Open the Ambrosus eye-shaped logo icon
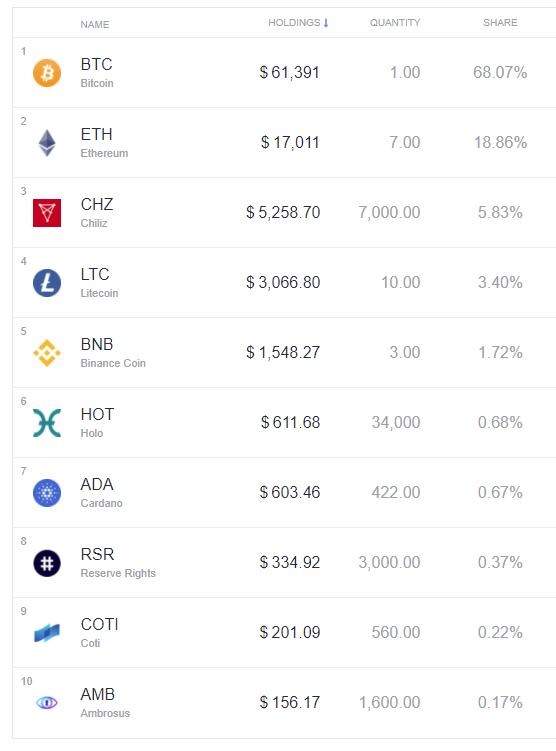Viewport: 556px width, 751px height. 47,703
